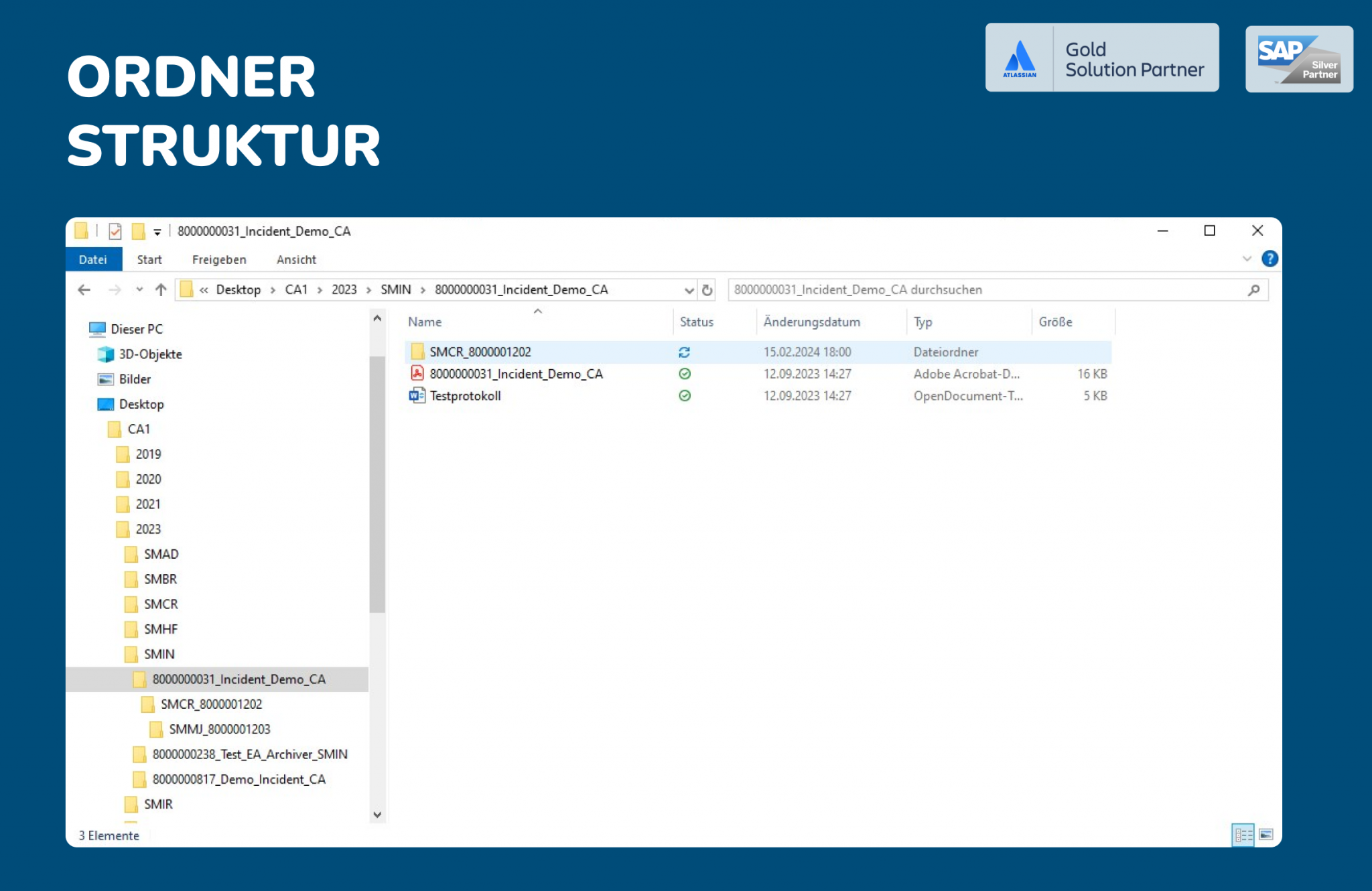Open the Datei tab
Screen dimensions: 1372x891
tap(93, 259)
